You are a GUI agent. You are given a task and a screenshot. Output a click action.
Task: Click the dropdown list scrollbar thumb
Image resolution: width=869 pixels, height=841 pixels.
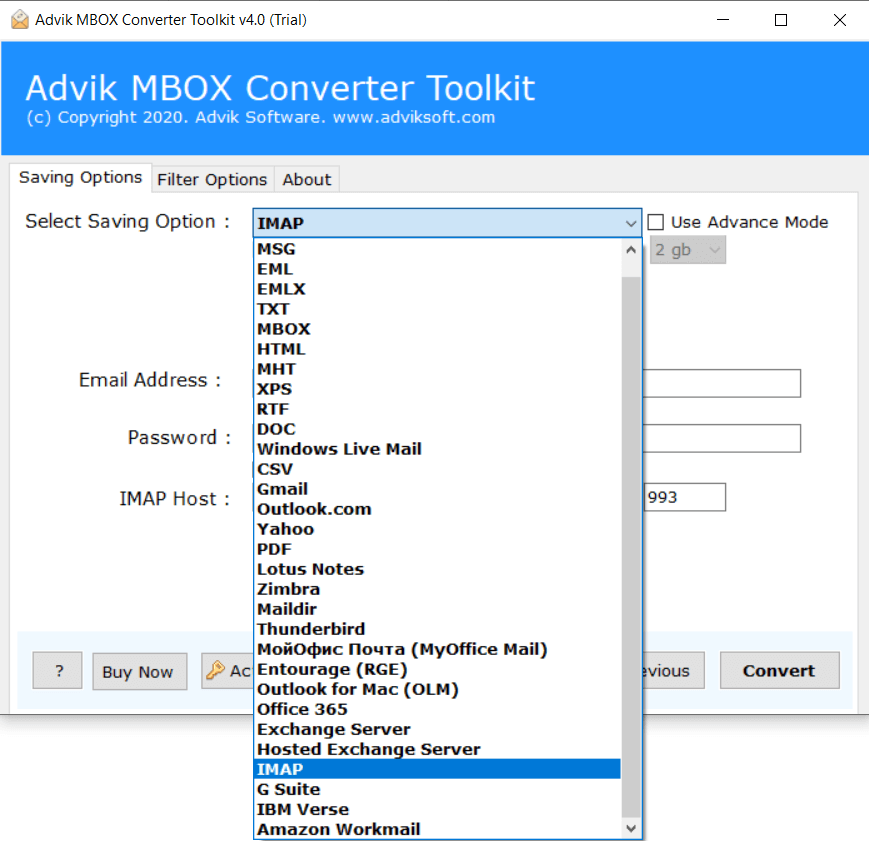(x=631, y=546)
